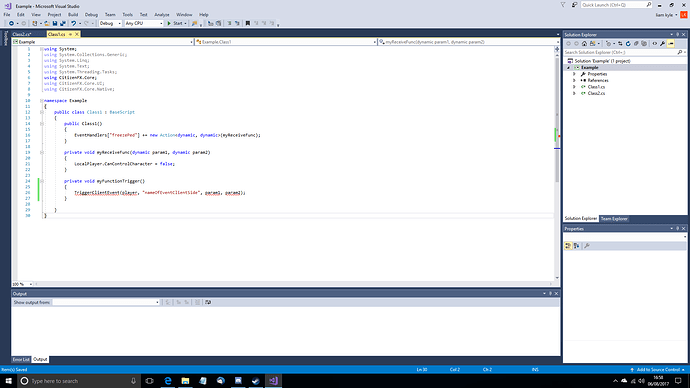
Task: Click the Refresh icon in Solution Explorer
Action: tap(628, 44)
